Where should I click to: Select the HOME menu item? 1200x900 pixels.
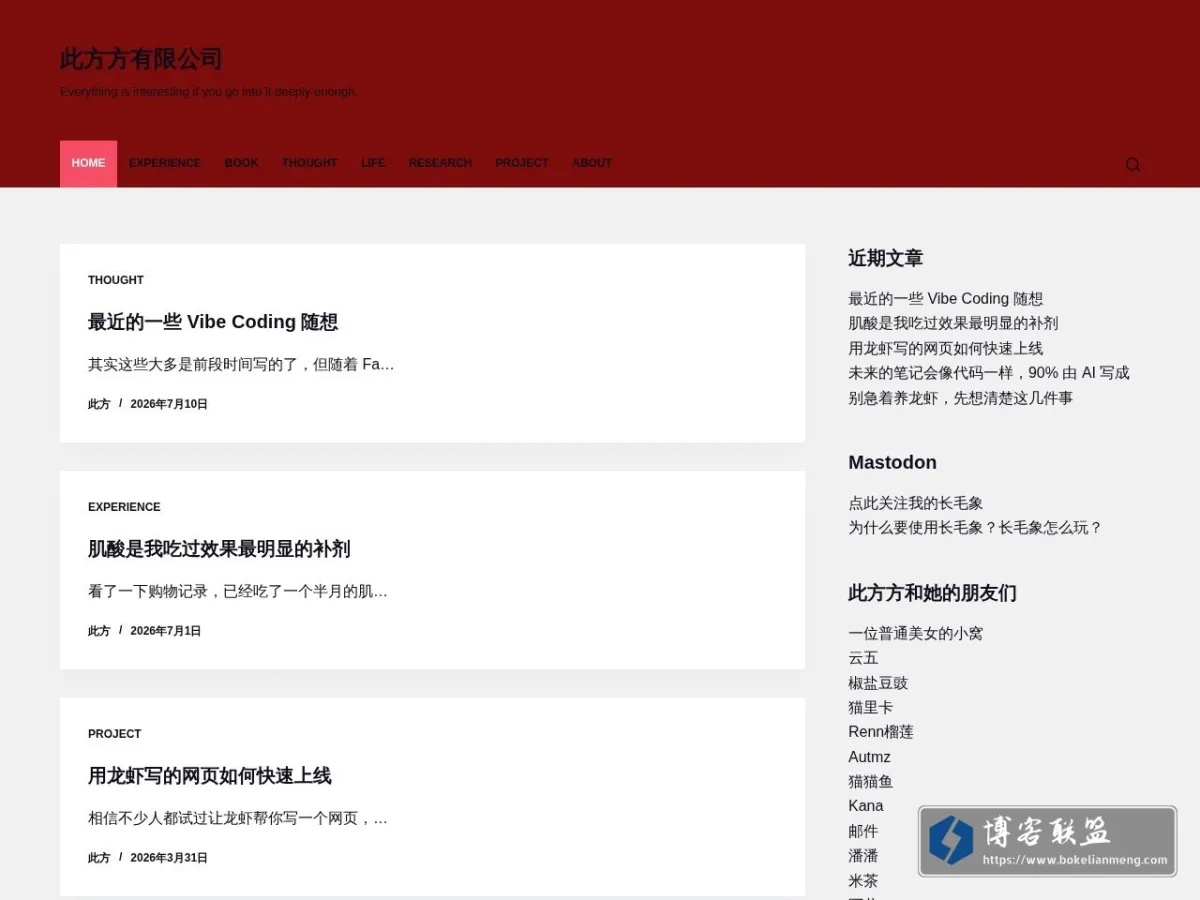(x=88, y=163)
